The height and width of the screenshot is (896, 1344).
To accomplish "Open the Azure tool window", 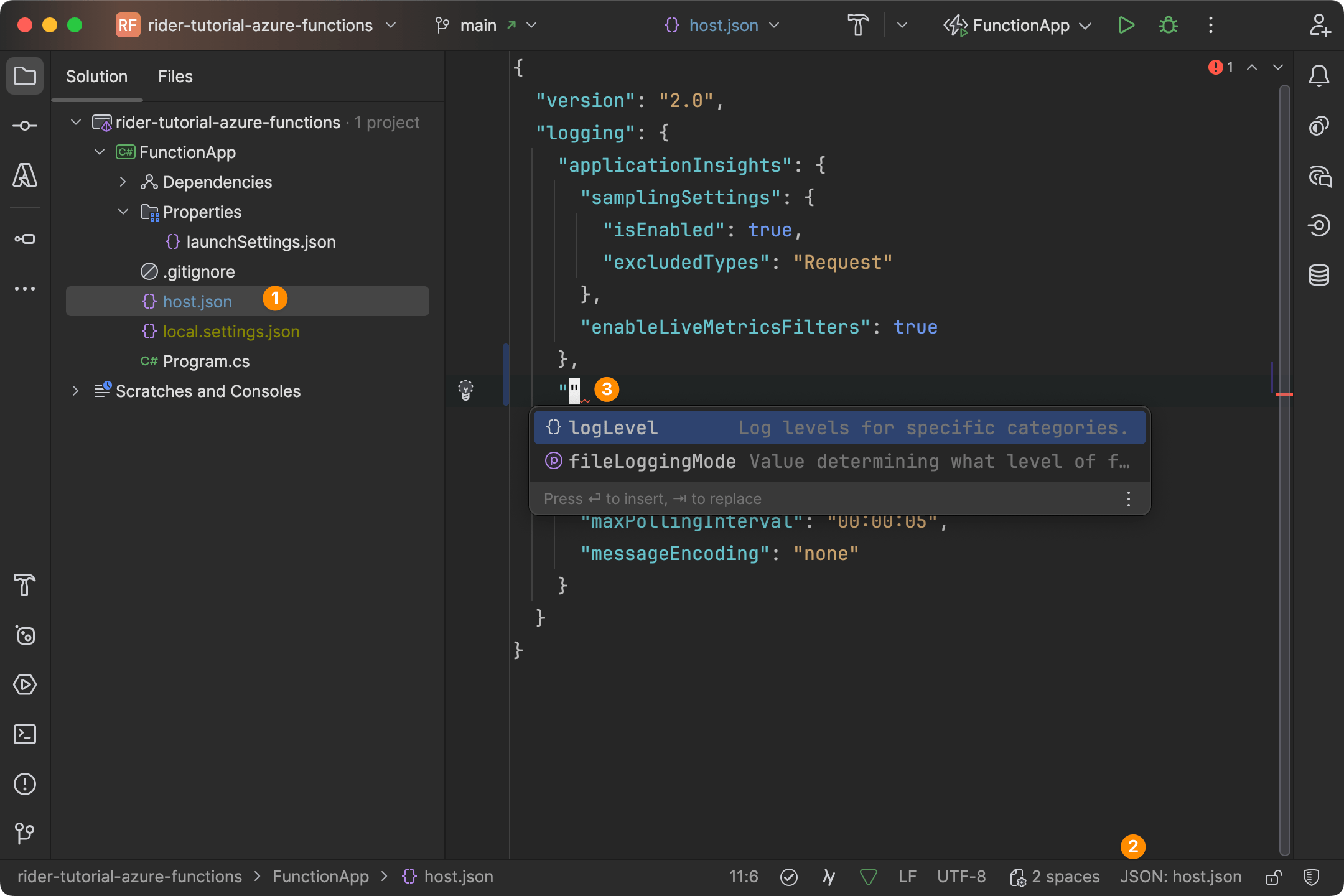I will click(x=25, y=175).
